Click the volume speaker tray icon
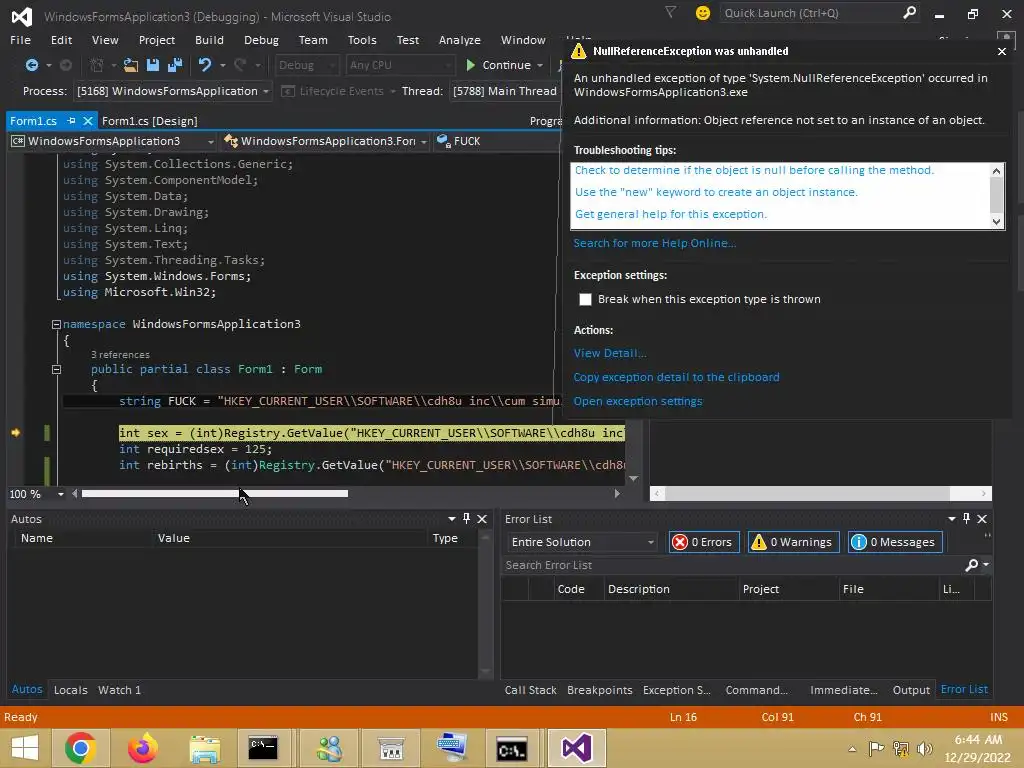This screenshot has height=768, width=1024. coord(924,748)
